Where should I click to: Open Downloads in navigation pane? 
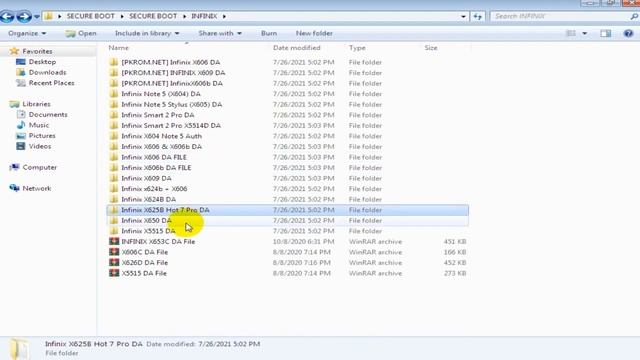(47, 73)
